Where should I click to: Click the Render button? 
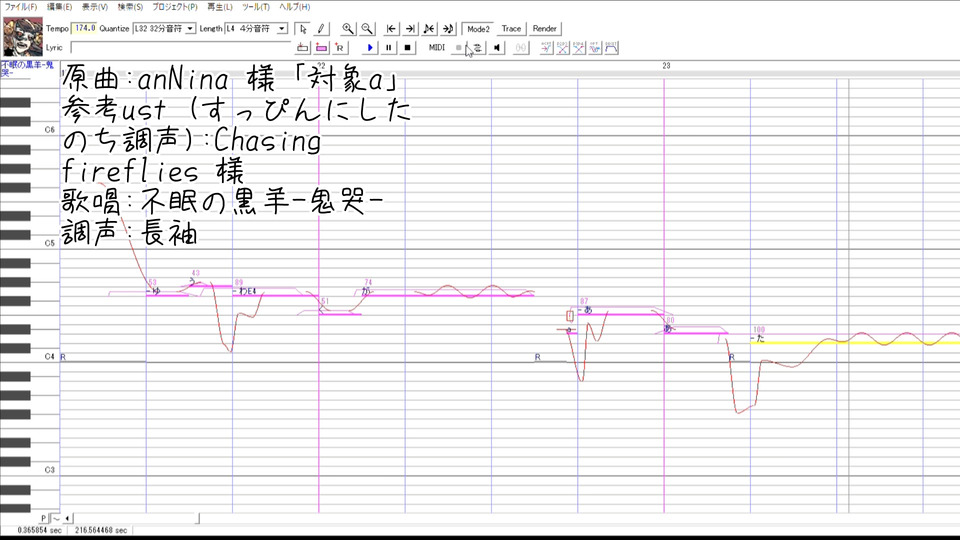click(x=544, y=29)
